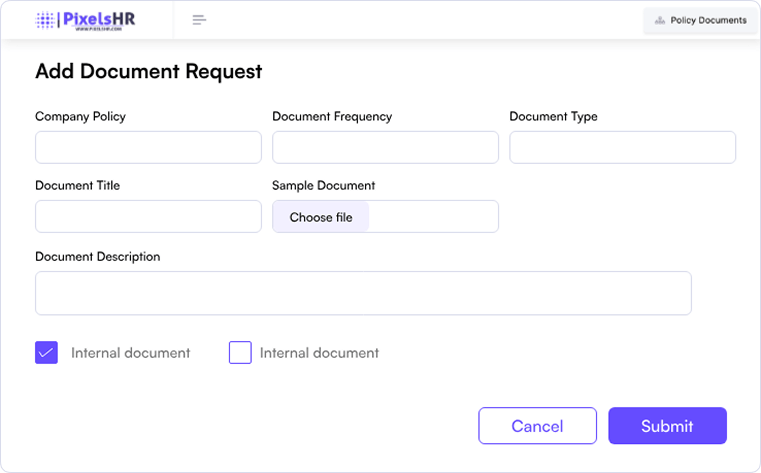
Task: Click inside the Document Description text area
Action: pyautogui.click(x=363, y=293)
